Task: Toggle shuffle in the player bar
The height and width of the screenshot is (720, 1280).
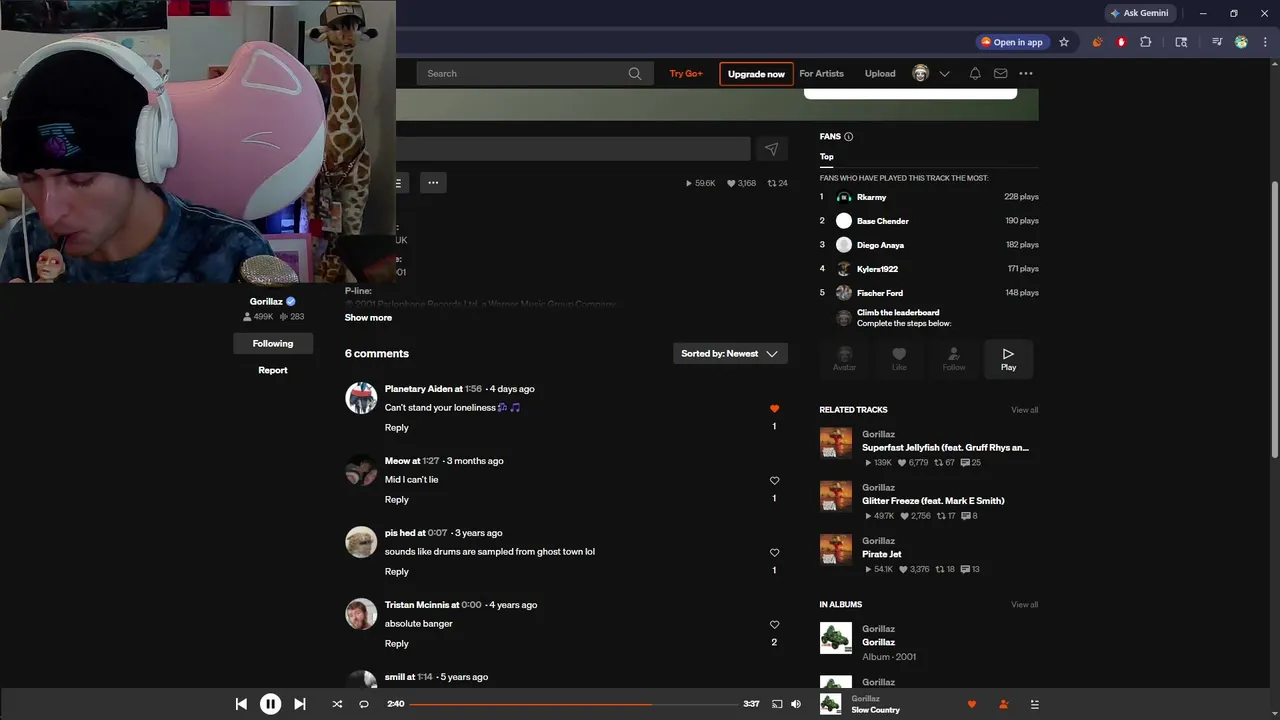Action: [337, 704]
